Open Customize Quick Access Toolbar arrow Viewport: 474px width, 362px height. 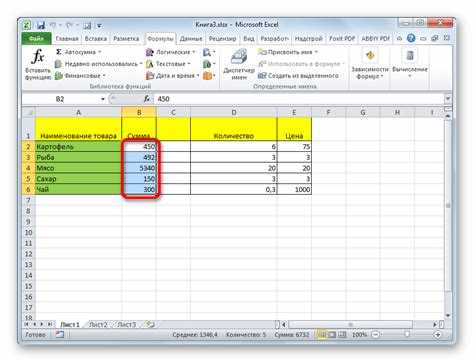(x=99, y=26)
